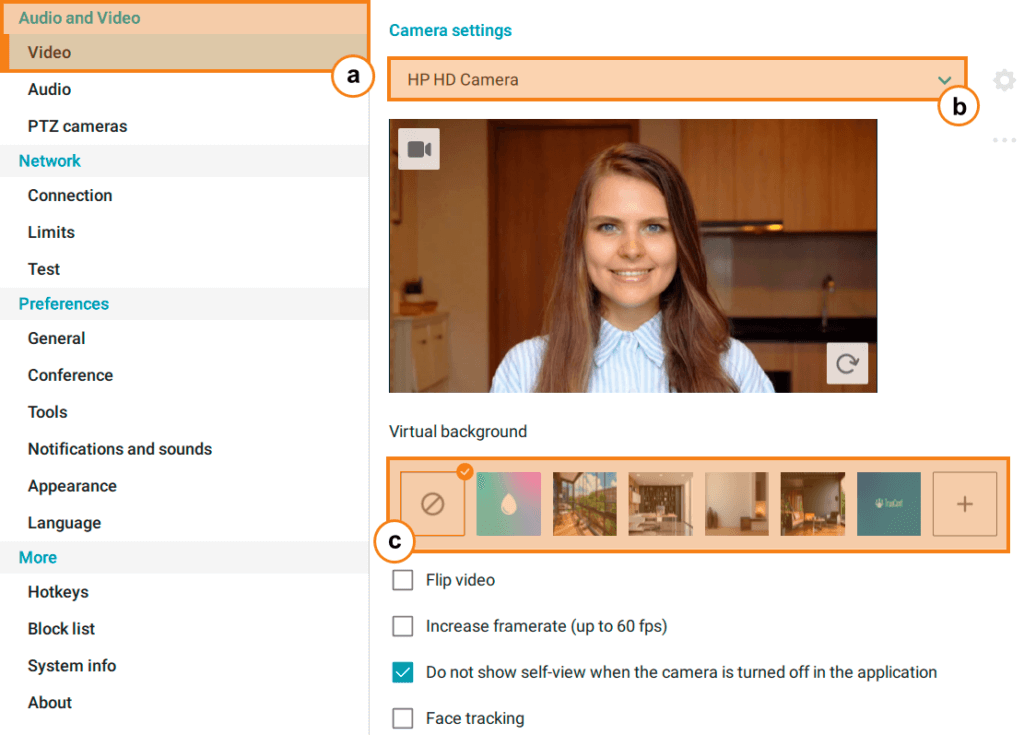1024x735 pixels.
Task: Toggle the camera icon on the video preview
Action: 418,148
